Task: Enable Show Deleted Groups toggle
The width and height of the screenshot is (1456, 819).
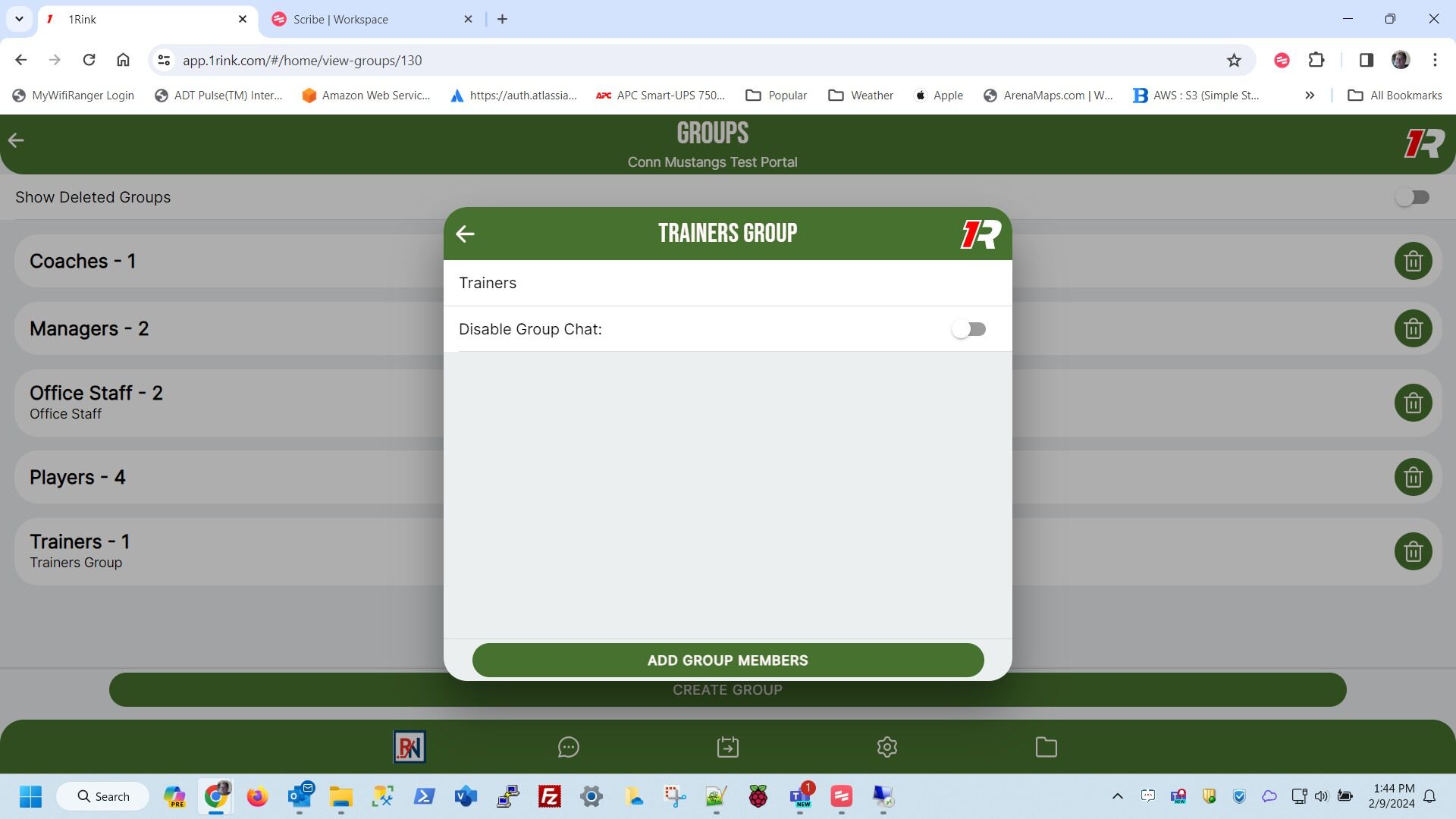Action: pos(1412,197)
